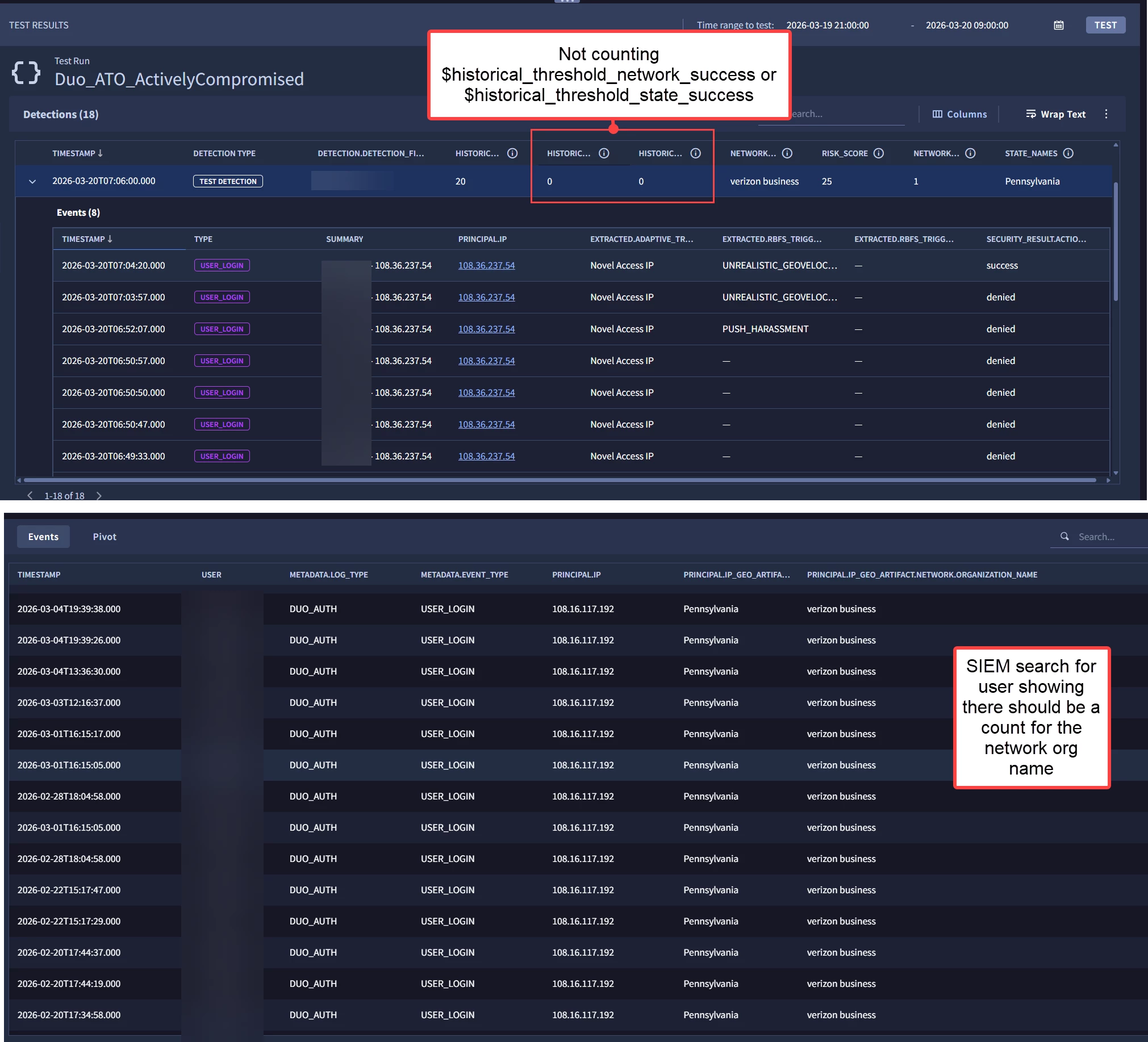
Task: Click the USER_LOGIN type badge in first event
Action: click(x=222, y=265)
